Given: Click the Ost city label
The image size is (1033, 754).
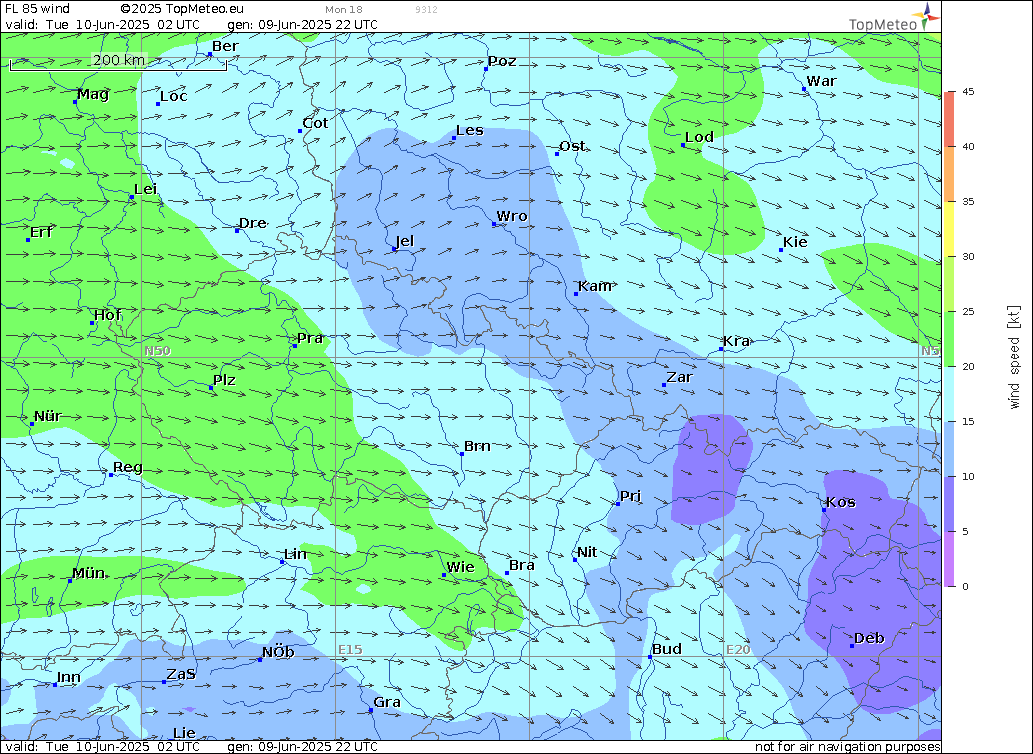Looking at the screenshot, I should 572,146.
